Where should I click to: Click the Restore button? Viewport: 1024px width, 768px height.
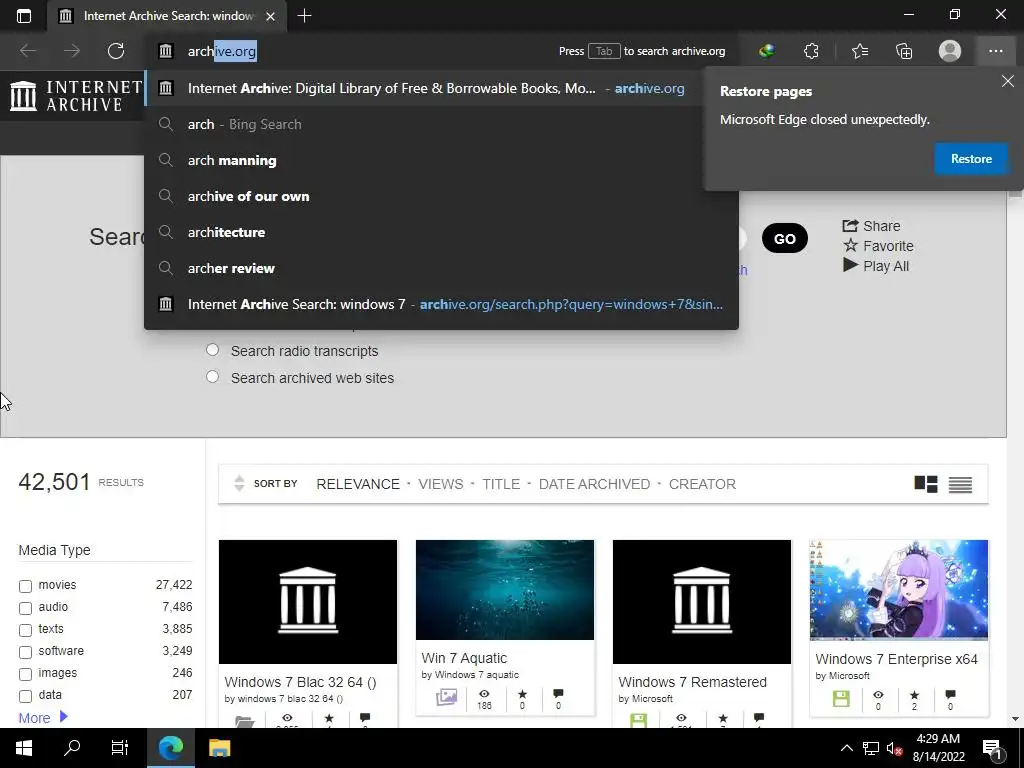pyautogui.click(x=971, y=159)
